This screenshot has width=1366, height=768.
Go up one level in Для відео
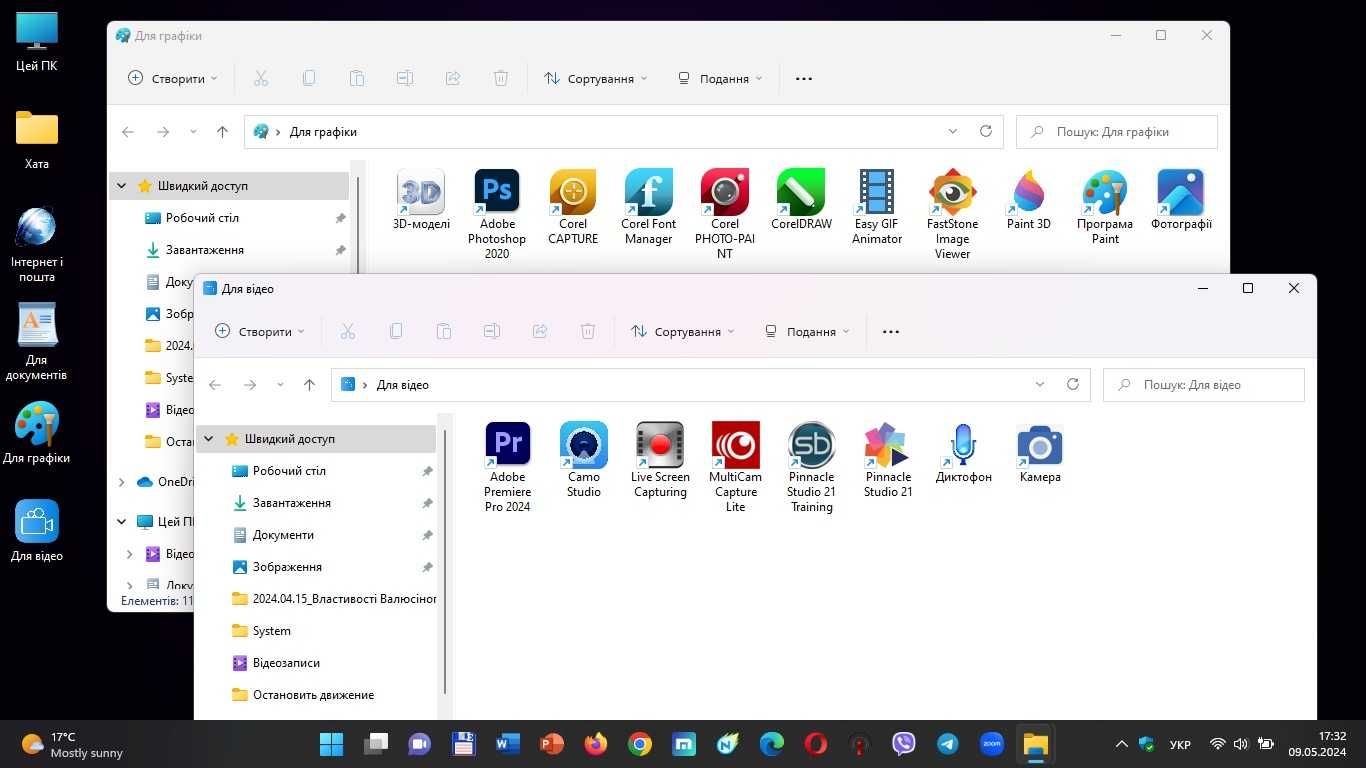(310, 384)
